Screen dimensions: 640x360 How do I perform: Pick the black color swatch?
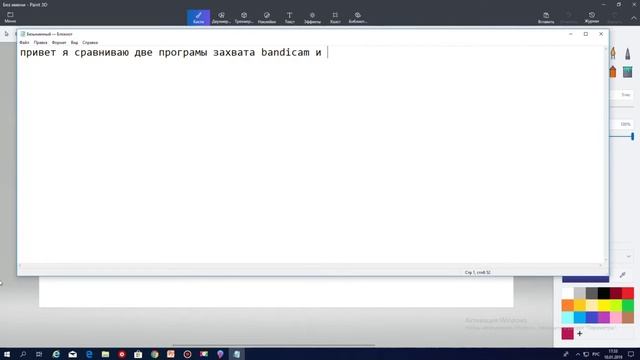pos(604,293)
